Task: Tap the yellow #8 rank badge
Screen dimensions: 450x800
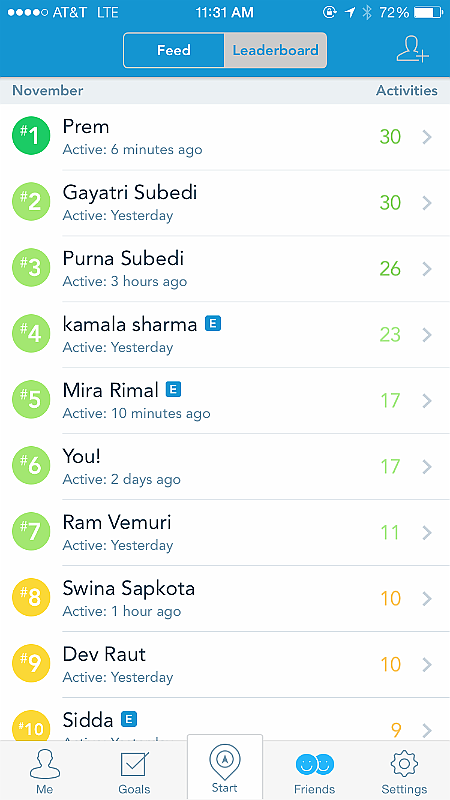Action: coord(31,597)
